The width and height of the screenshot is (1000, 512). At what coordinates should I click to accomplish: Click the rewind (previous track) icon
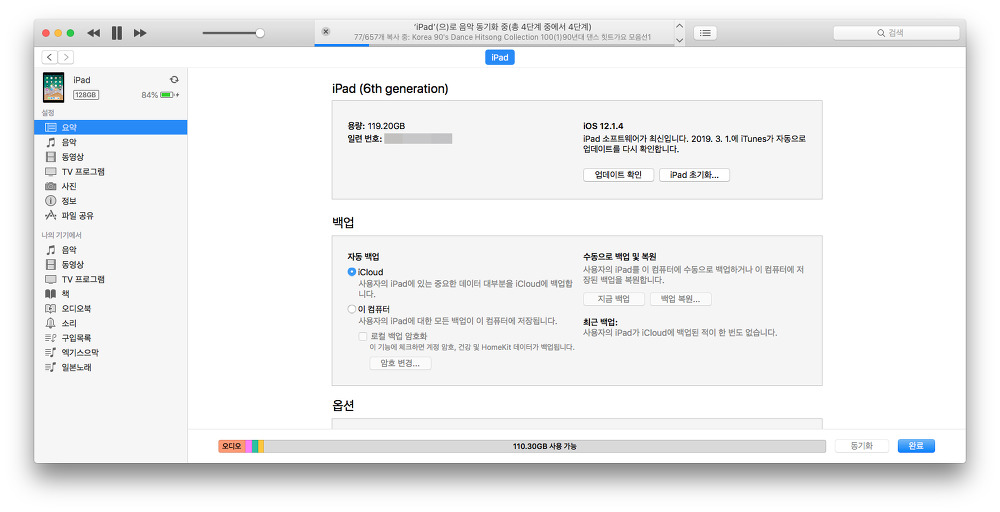93,33
